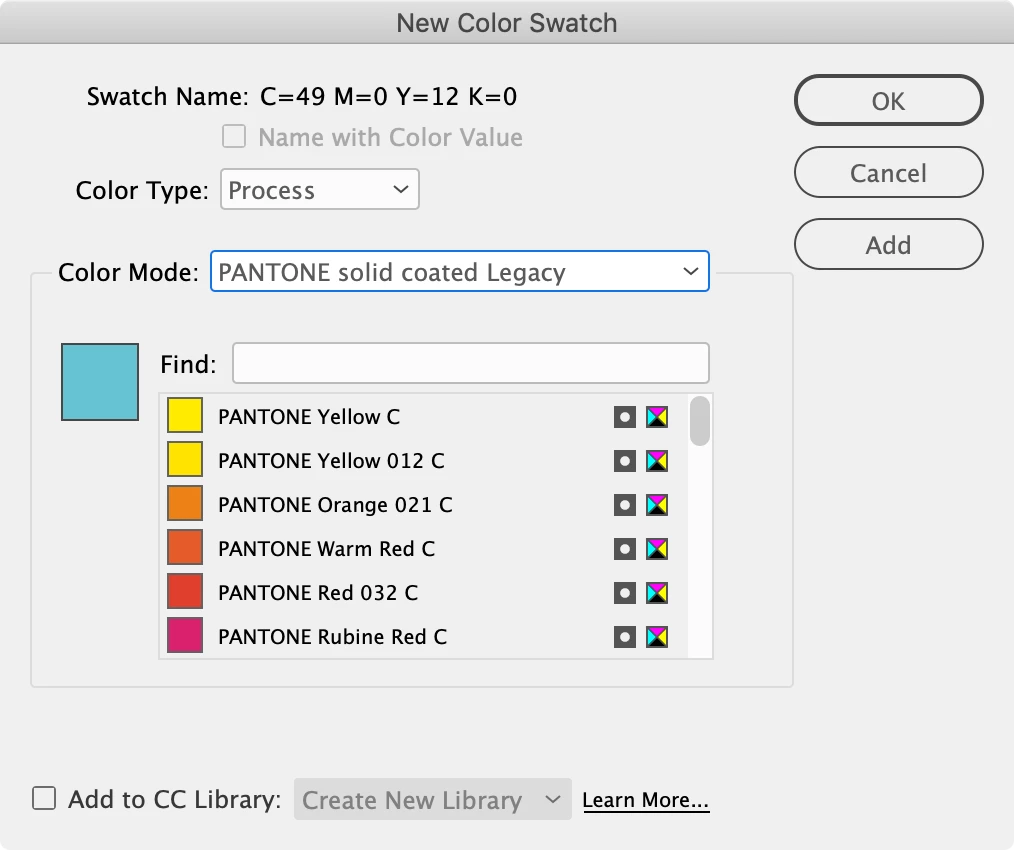Viewport: 1014px width, 850px height.
Task: Click spot color icon for PANTONE Orange 021 C
Action: click(x=625, y=505)
